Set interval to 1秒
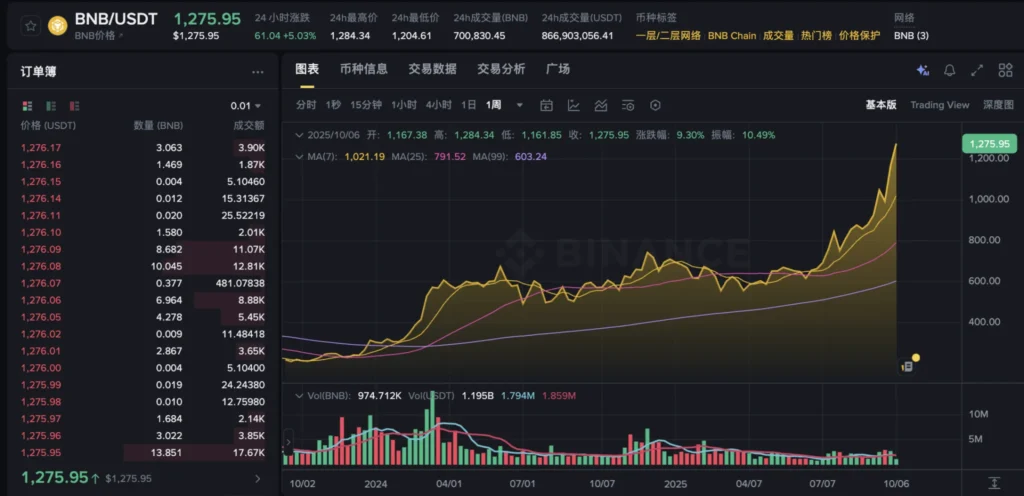This screenshot has height=496, width=1024. tap(333, 105)
